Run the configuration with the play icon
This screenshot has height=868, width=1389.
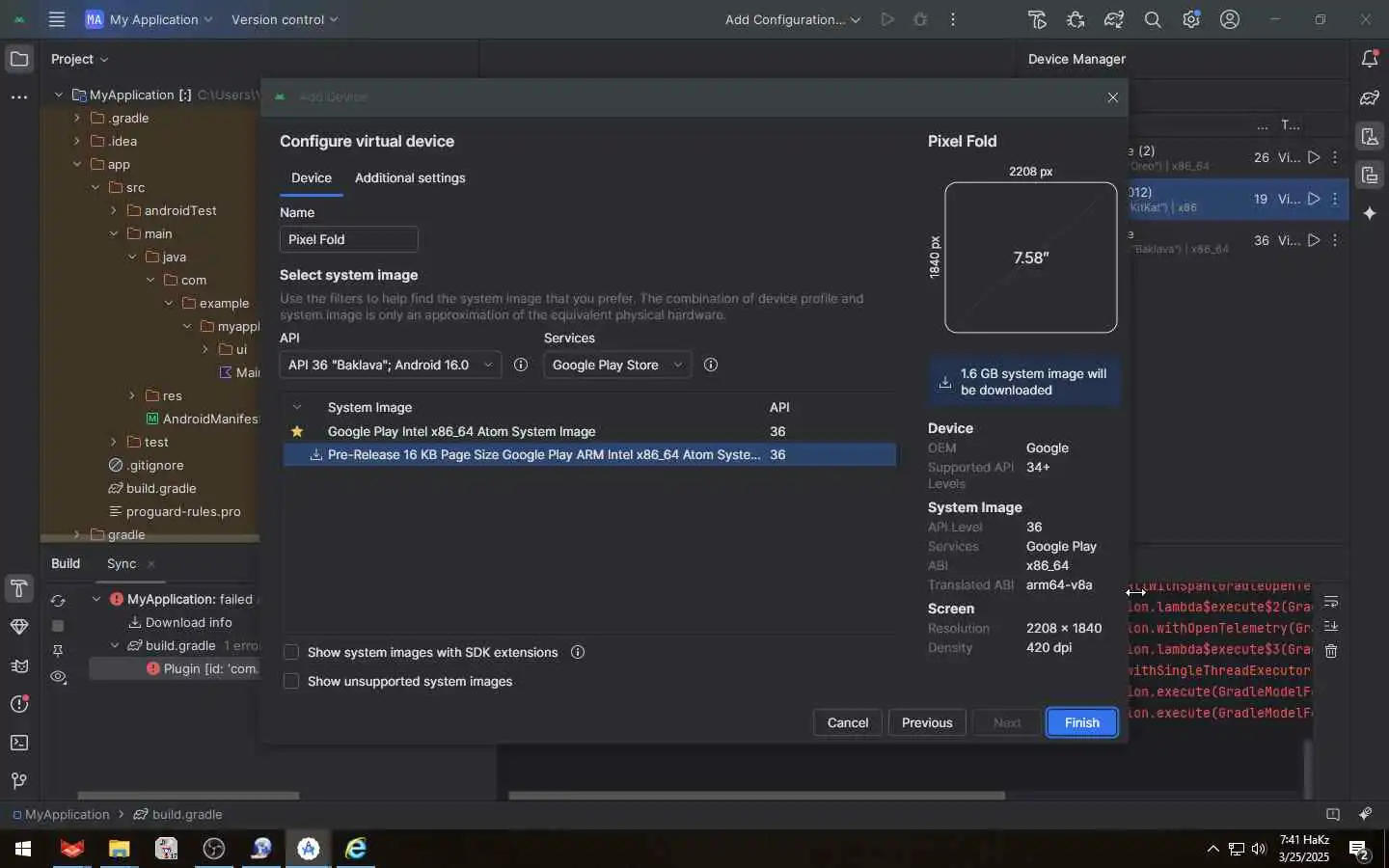[887, 19]
